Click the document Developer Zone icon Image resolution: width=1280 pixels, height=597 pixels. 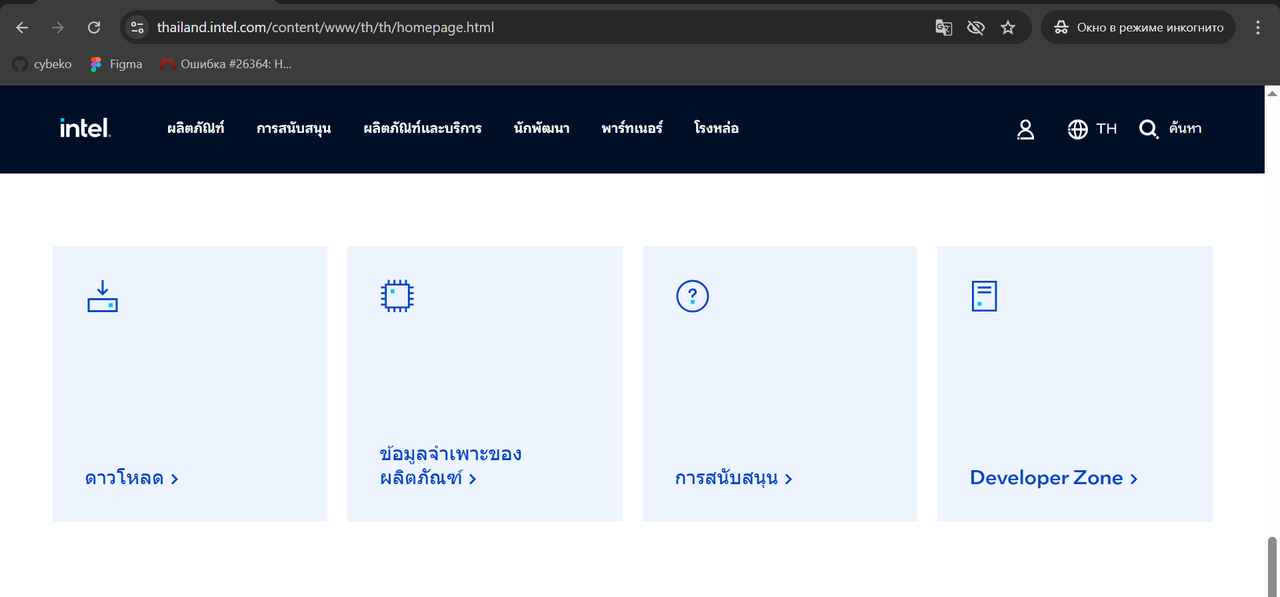click(x=984, y=296)
